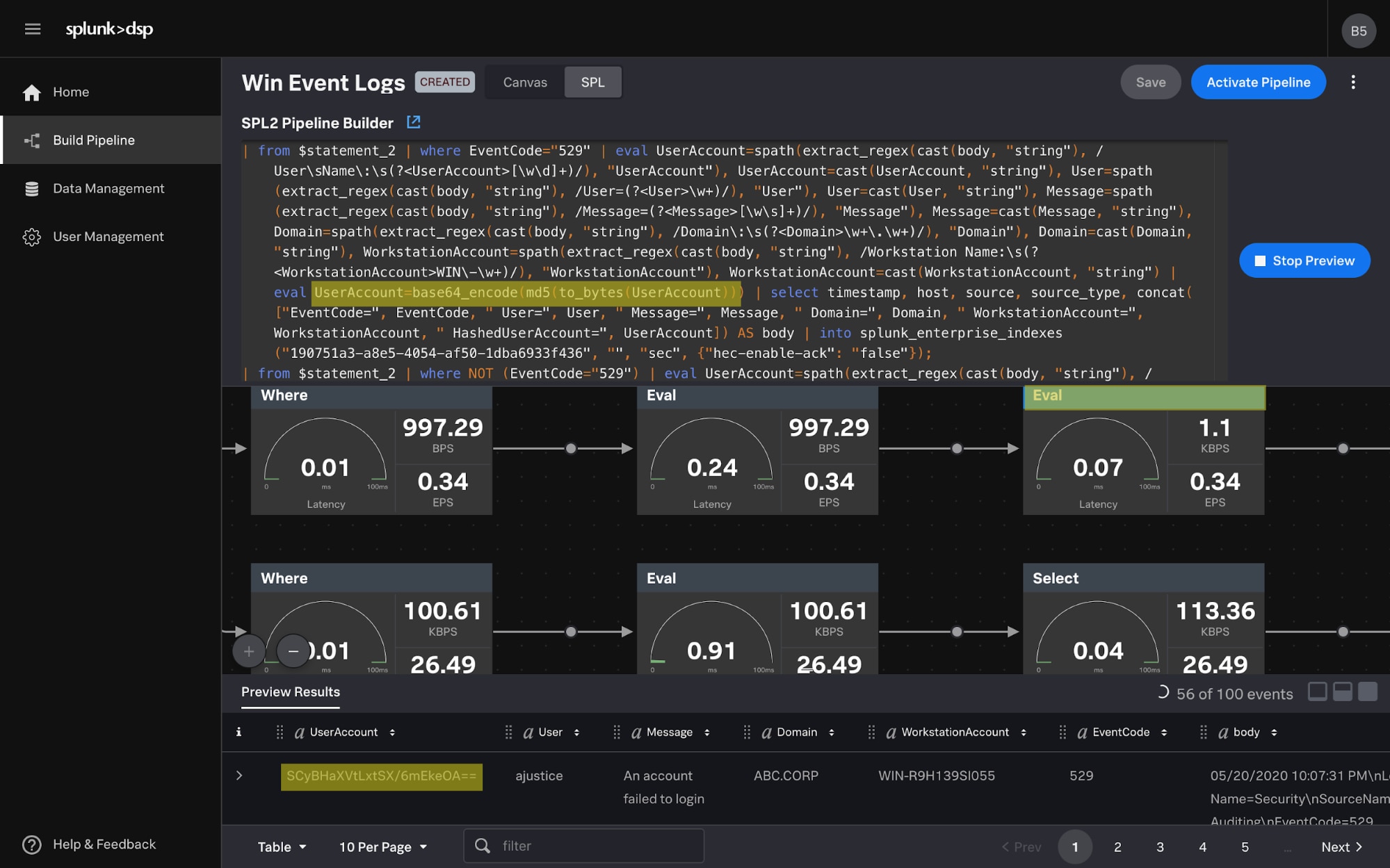Viewport: 1390px width, 868px height.
Task: Click the question mark help icon
Action: 32,844
